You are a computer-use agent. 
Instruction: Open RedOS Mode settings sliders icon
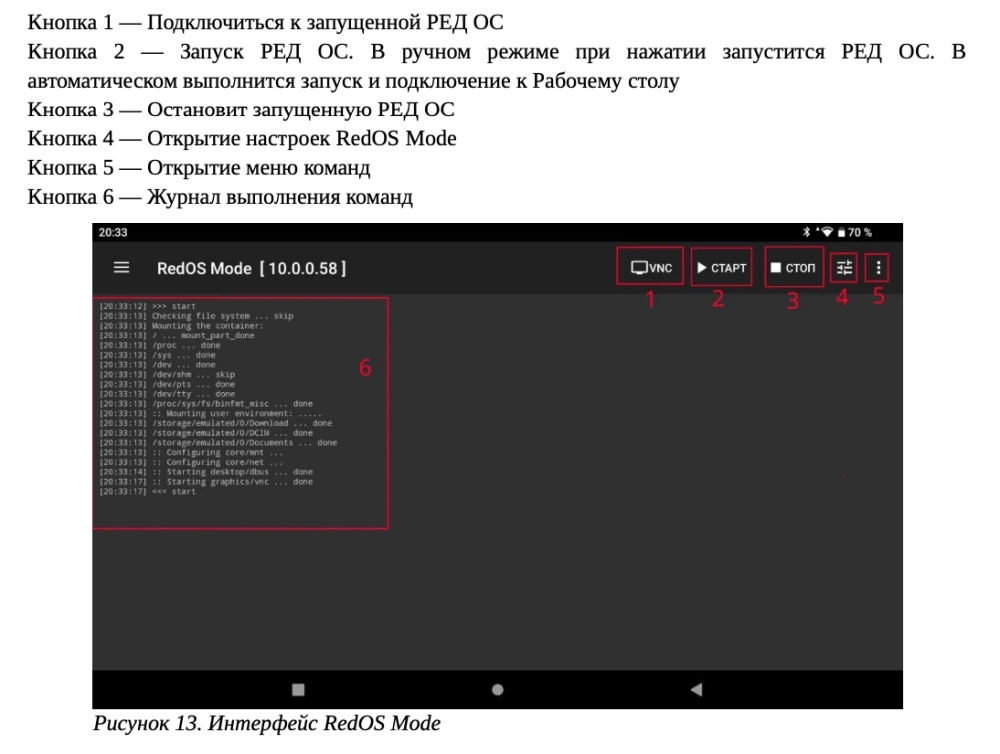click(844, 267)
